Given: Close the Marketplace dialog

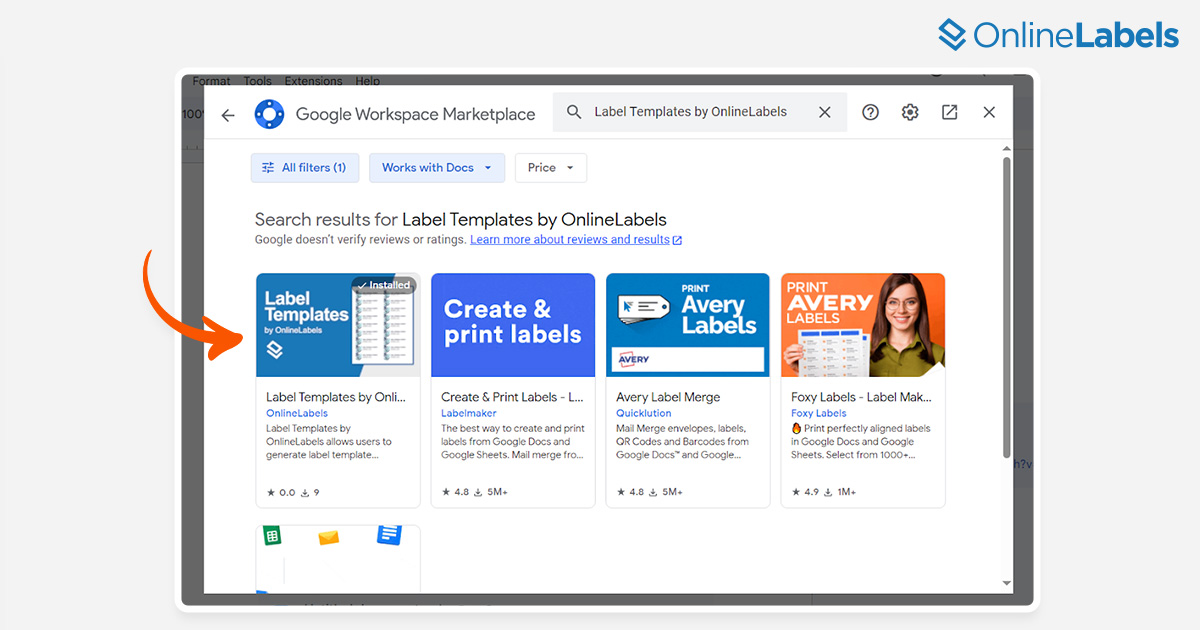Looking at the screenshot, I should pyautogui.click(x=989, y=112).
